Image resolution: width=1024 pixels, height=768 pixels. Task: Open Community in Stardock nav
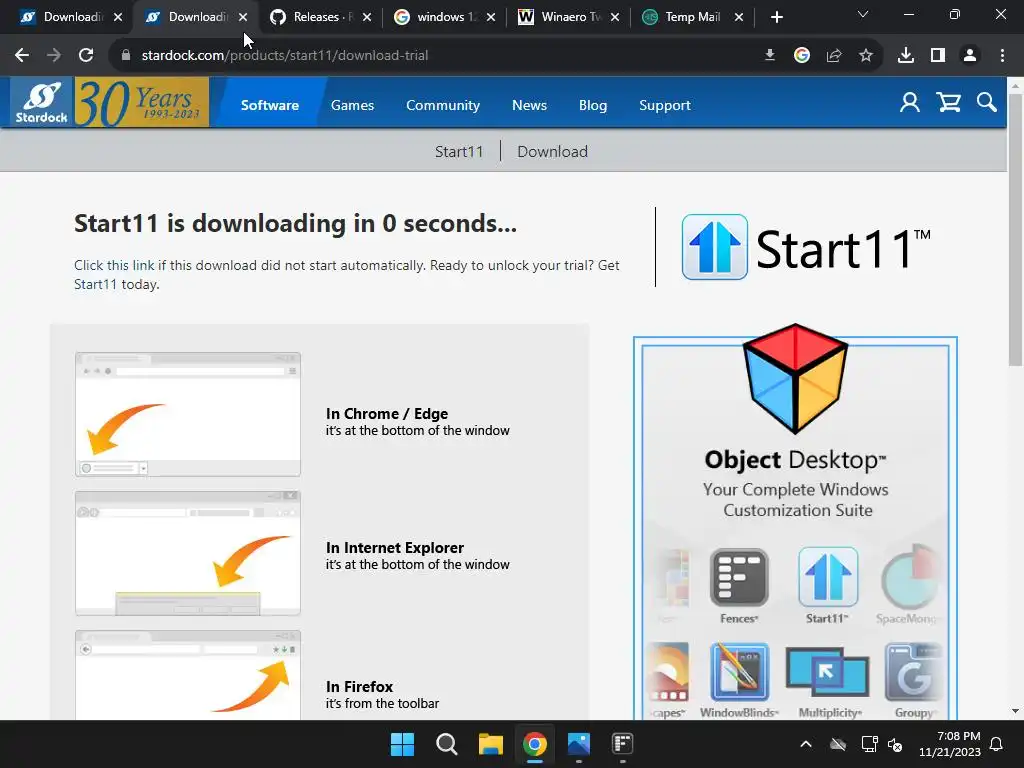pyautogui.click(x=443, y=105)
